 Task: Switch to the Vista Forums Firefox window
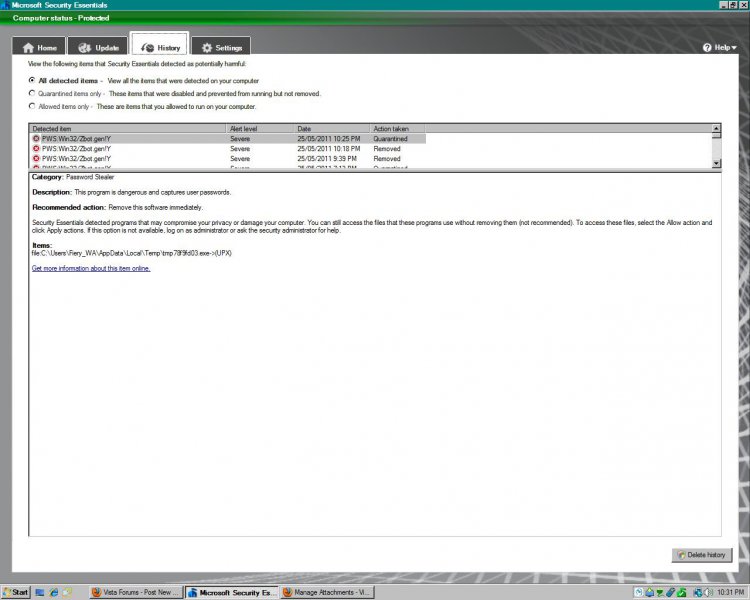pos(135,592)
